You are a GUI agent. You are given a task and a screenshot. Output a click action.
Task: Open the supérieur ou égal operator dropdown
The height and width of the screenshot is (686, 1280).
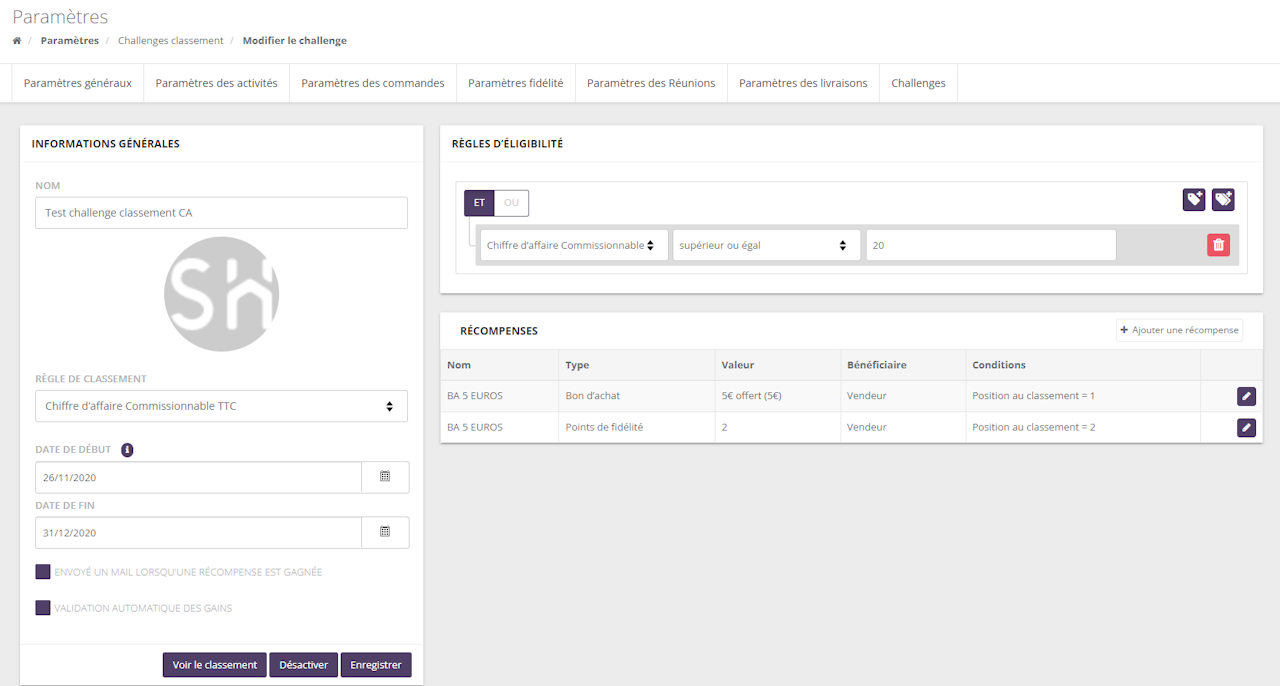point(765,245)
